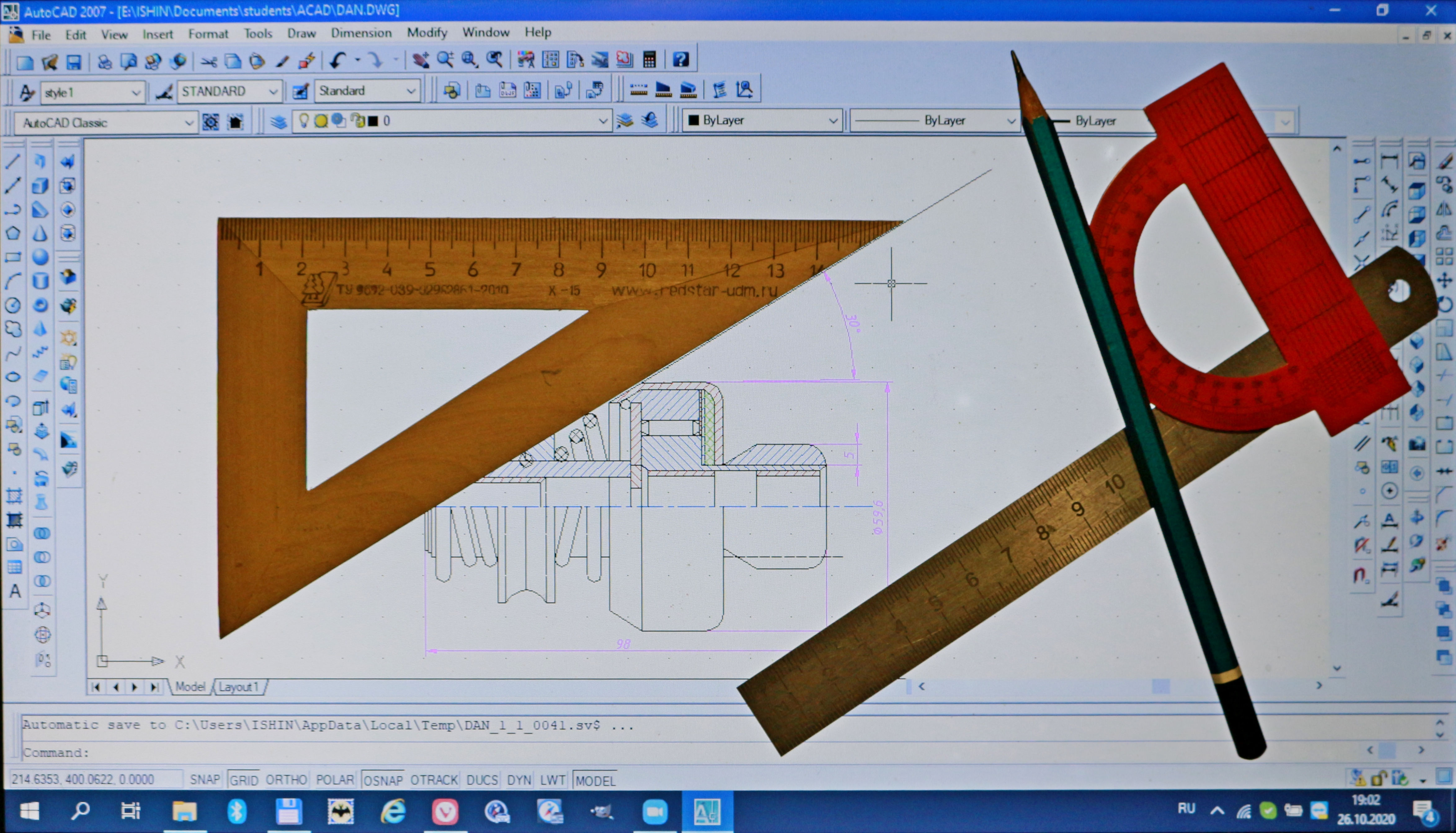Screen dimensions: 1456x833
Task: Open the Dimension menu
Action: tap(361, 33)
